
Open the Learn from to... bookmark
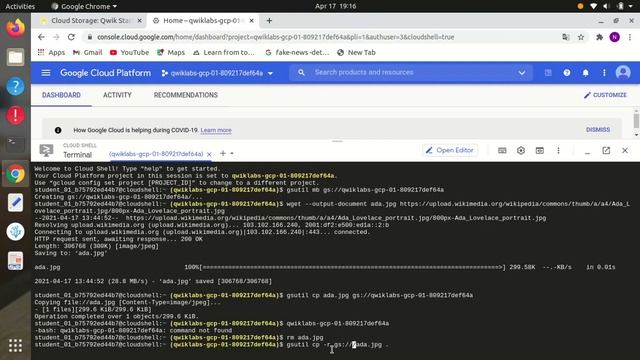pos(224,52)
